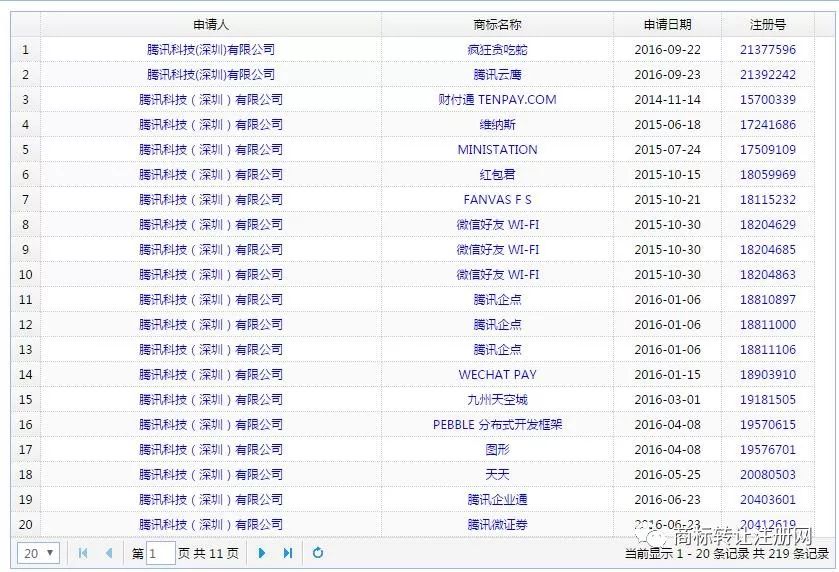Refresh the table with reload icon

[x=318, y=553]
